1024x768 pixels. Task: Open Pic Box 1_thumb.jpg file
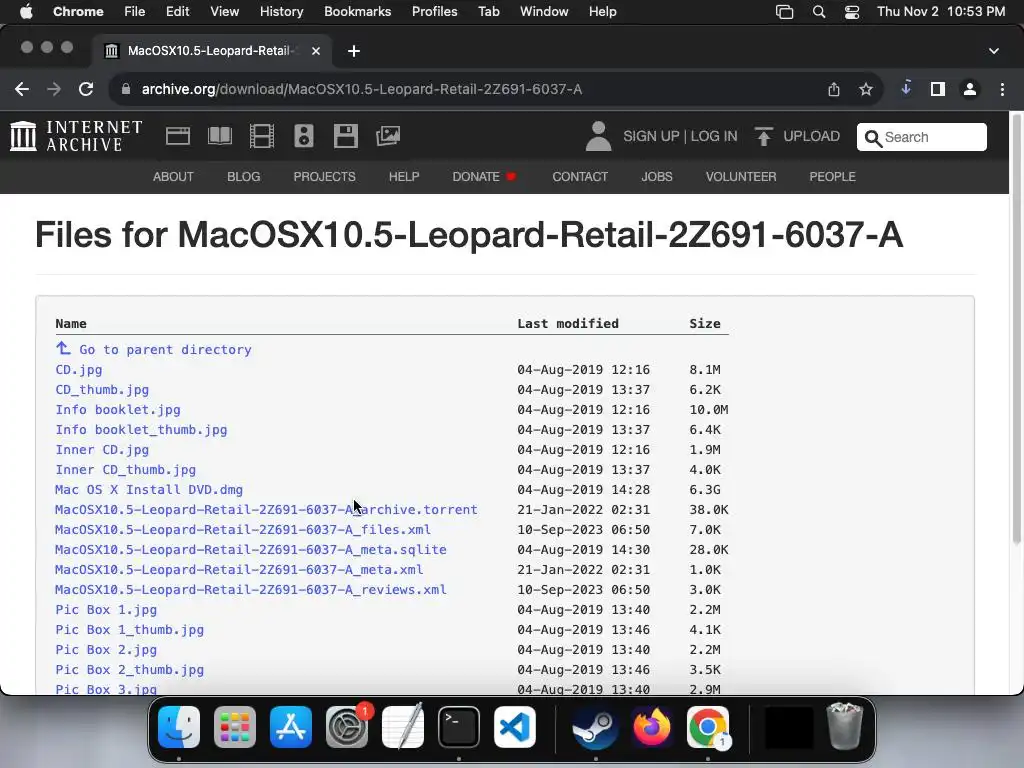click(129, 630)
